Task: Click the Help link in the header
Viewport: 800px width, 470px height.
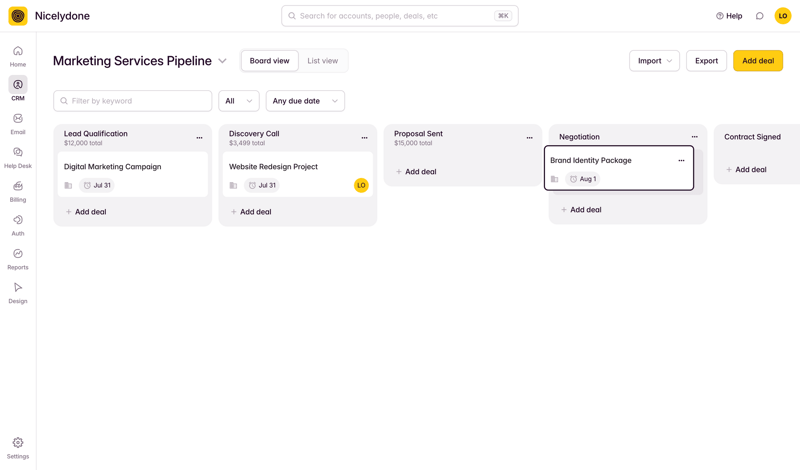Action: (729, 16)
